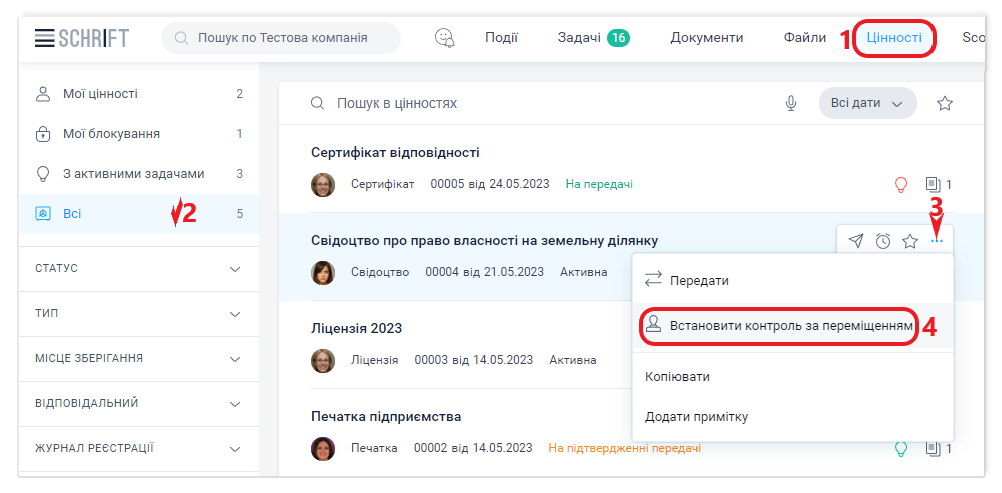This screenshot has width=1002, height=493.
Task: Open the hamburger menu next to SCHRIFT logo
Action: [x=42, y=38]
